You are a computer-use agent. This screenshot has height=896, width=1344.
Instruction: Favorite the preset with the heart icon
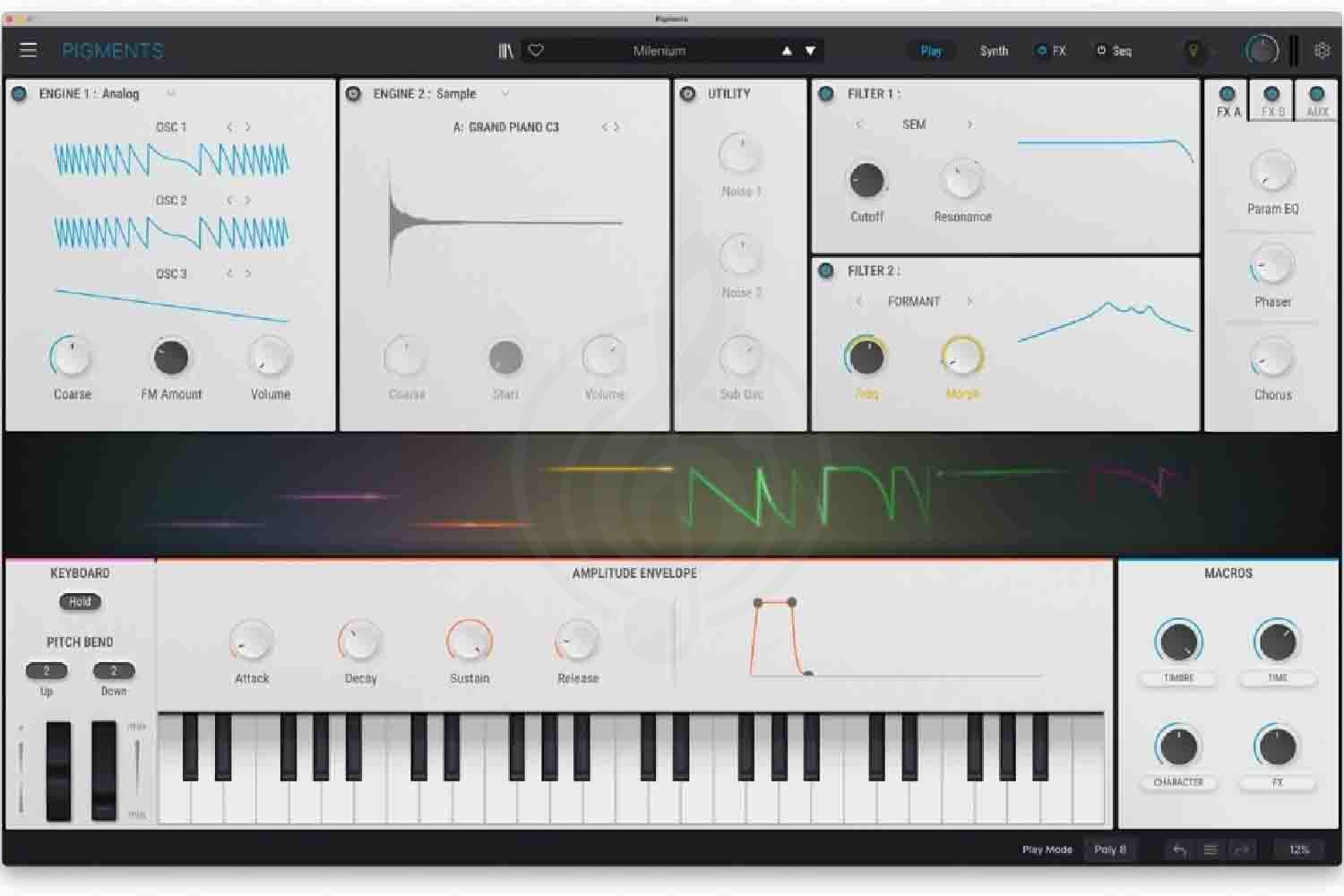[536, 51]
